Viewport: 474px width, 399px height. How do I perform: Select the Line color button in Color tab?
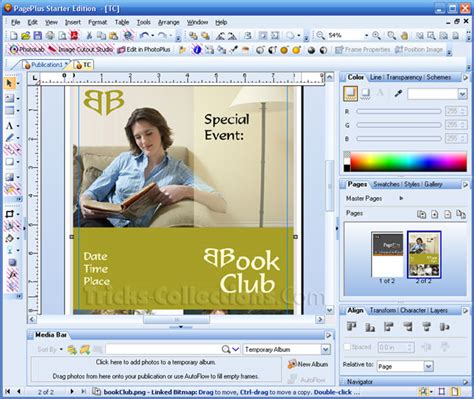(366, 94)
